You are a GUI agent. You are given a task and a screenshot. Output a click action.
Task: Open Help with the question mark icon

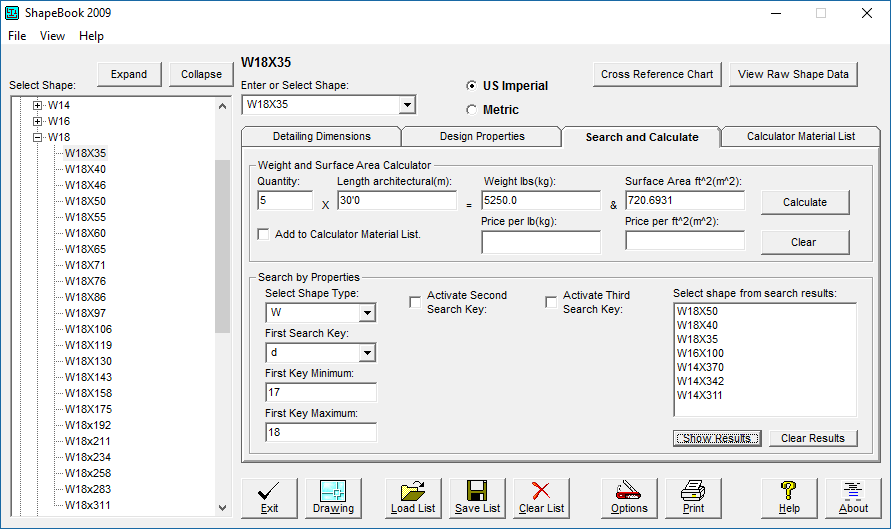789,498
